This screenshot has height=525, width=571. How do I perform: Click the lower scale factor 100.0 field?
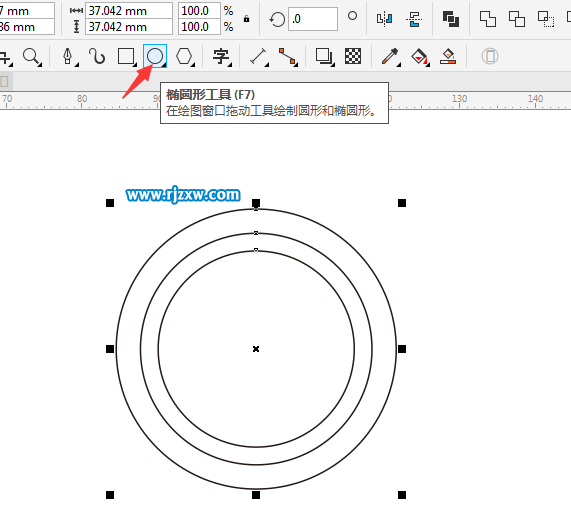(x=199, y=27)
